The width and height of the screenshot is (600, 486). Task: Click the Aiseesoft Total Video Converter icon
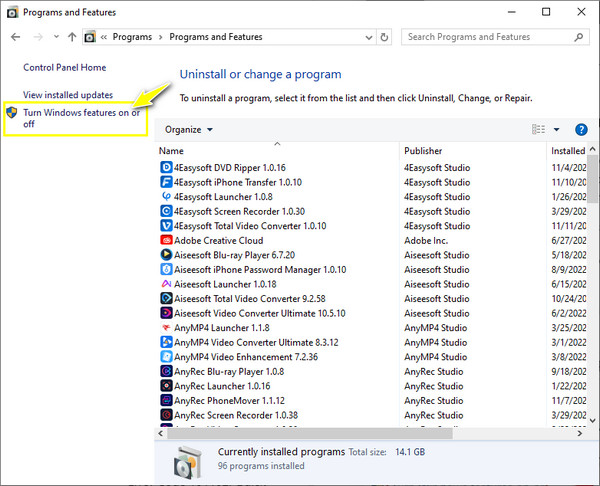tap(166, 298)
